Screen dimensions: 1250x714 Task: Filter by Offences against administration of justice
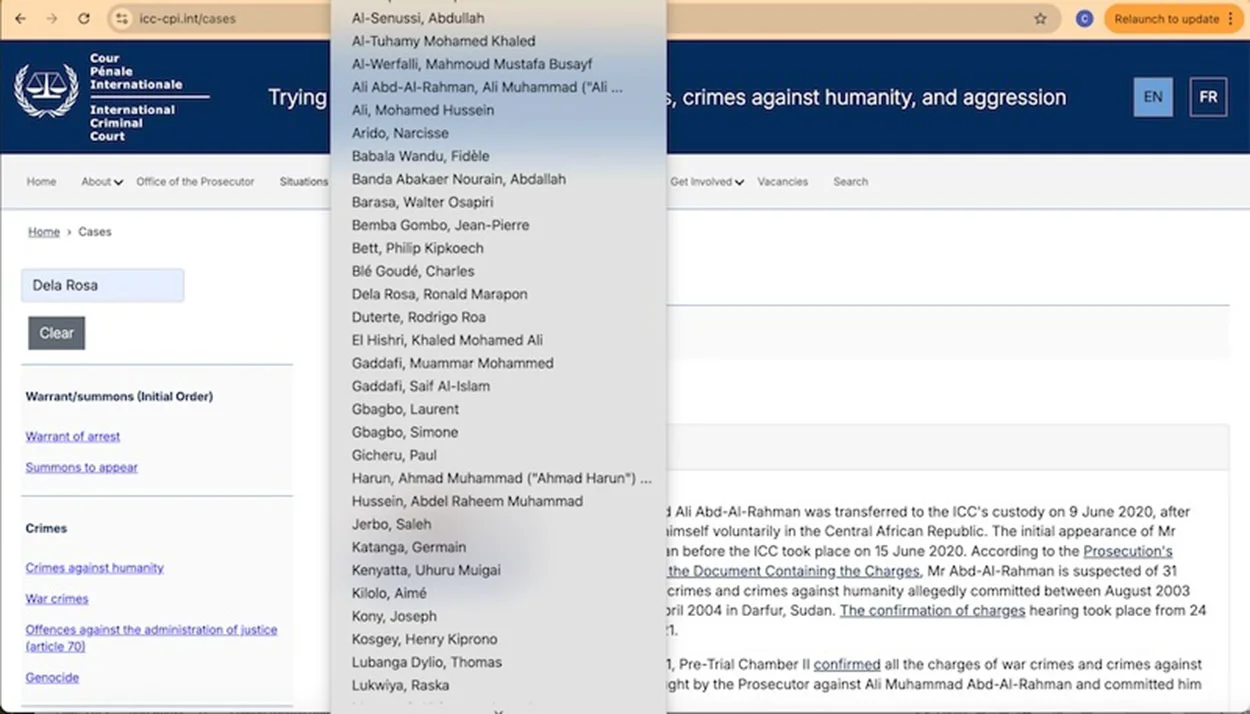151,638
